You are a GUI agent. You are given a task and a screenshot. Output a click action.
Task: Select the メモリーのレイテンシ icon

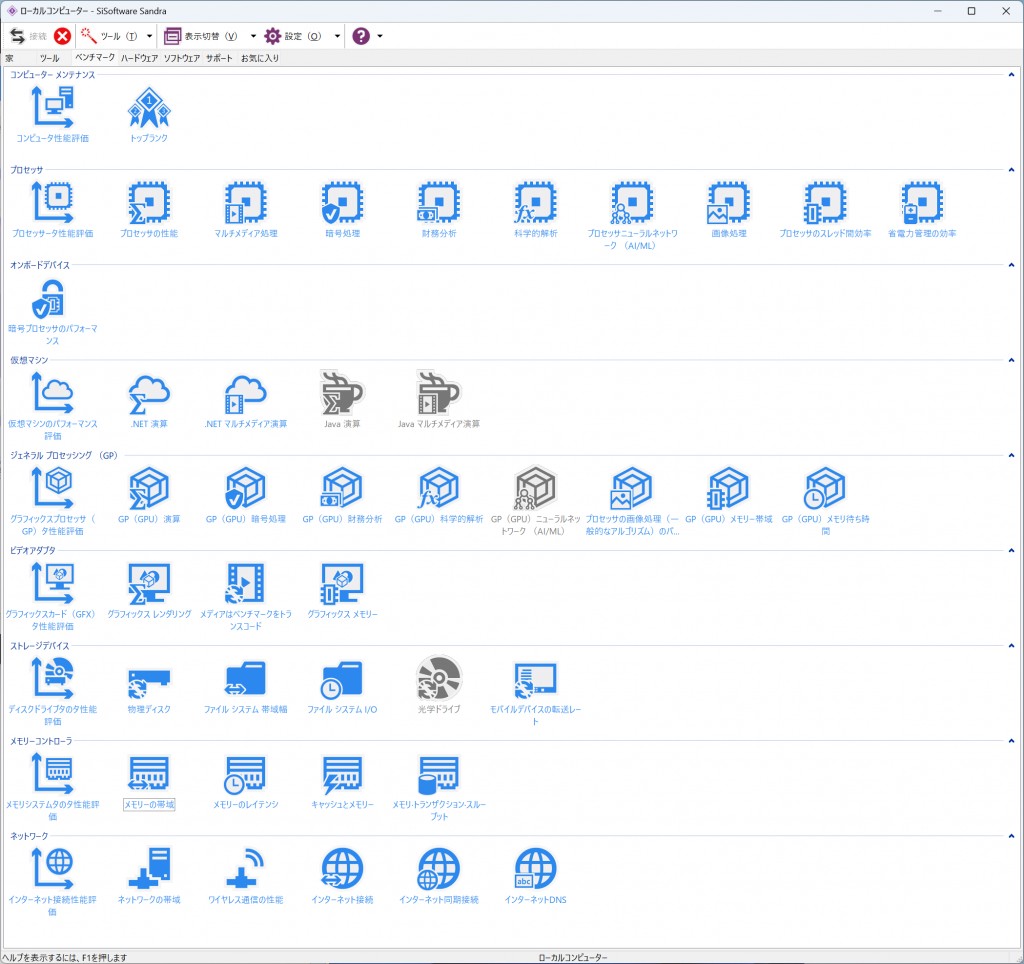tap(245, 775)
